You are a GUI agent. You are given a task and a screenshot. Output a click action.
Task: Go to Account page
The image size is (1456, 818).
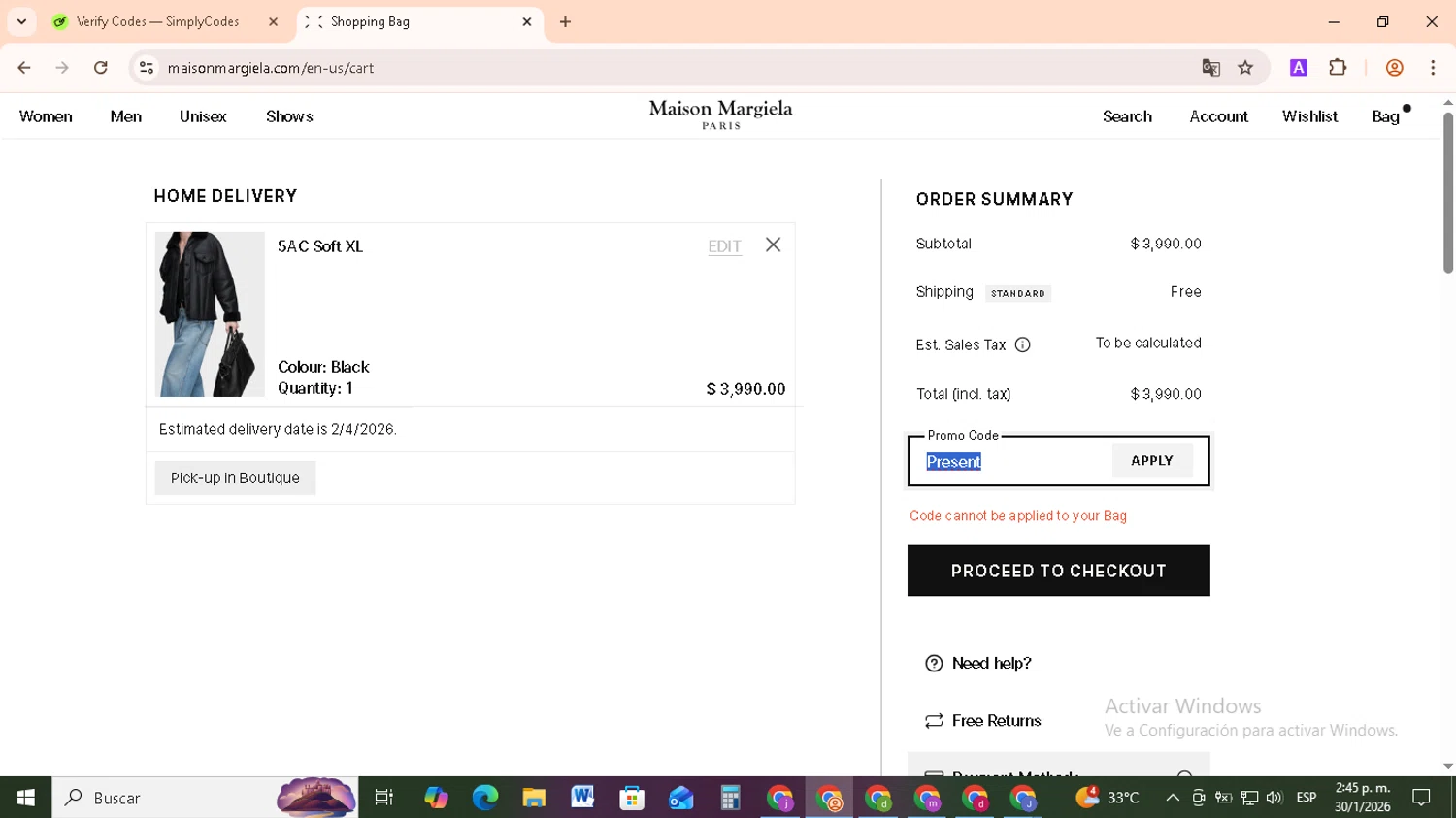pyautogui.click(x=1218, y=116)
